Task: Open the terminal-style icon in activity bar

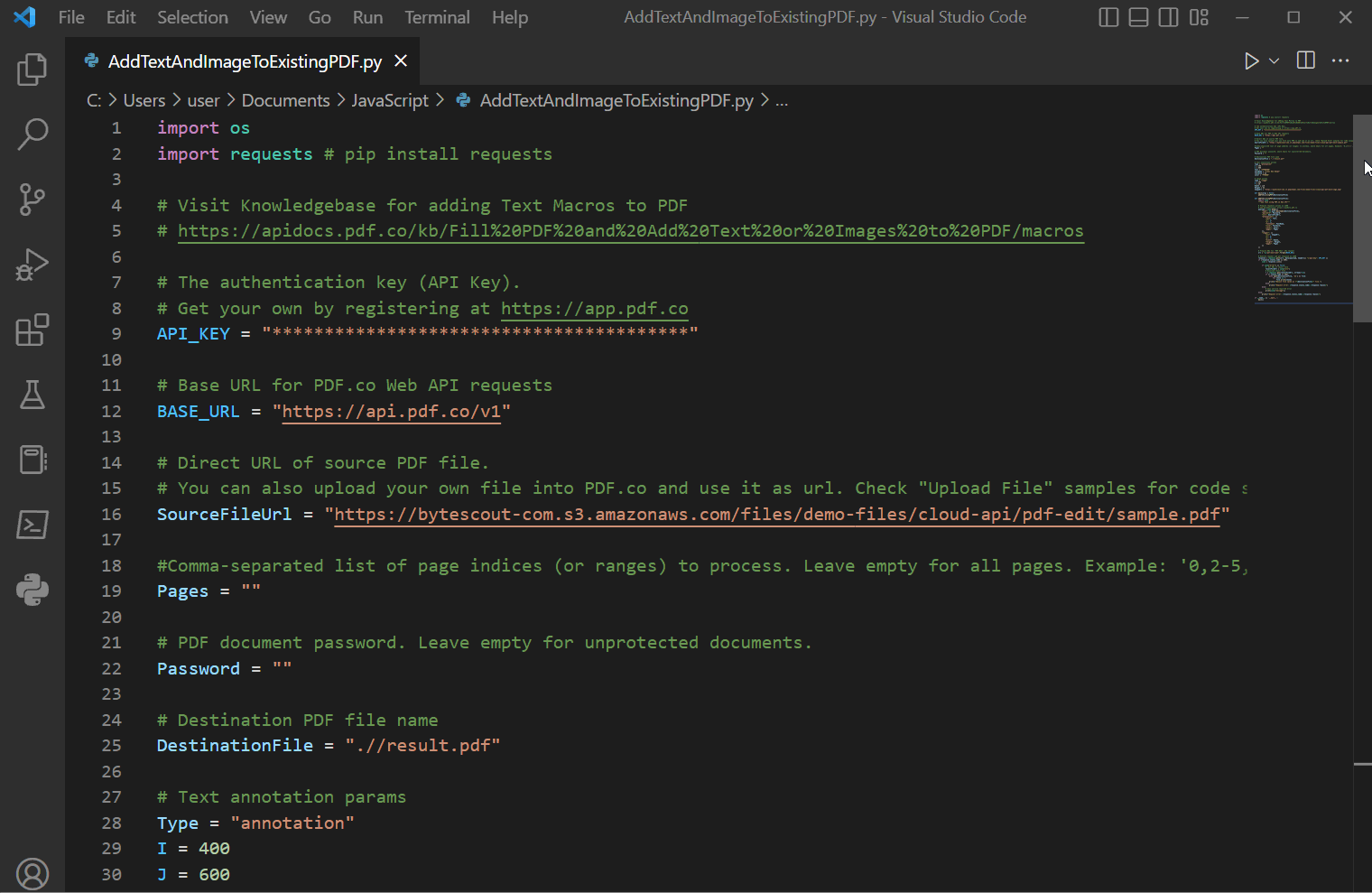Action: tap(32, 525)
